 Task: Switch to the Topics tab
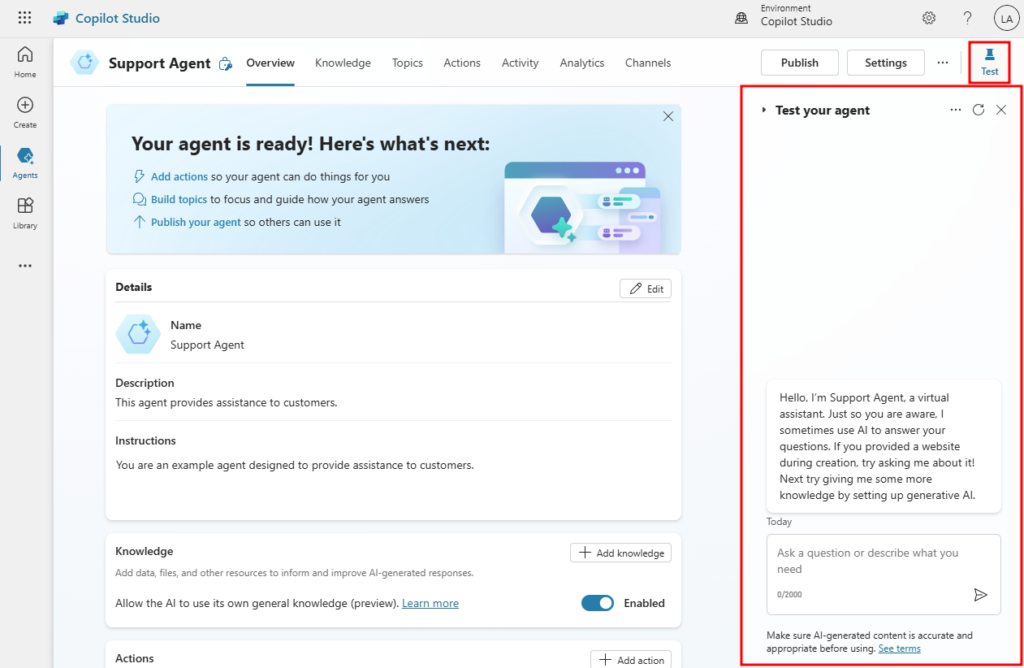tap(407, 63)
